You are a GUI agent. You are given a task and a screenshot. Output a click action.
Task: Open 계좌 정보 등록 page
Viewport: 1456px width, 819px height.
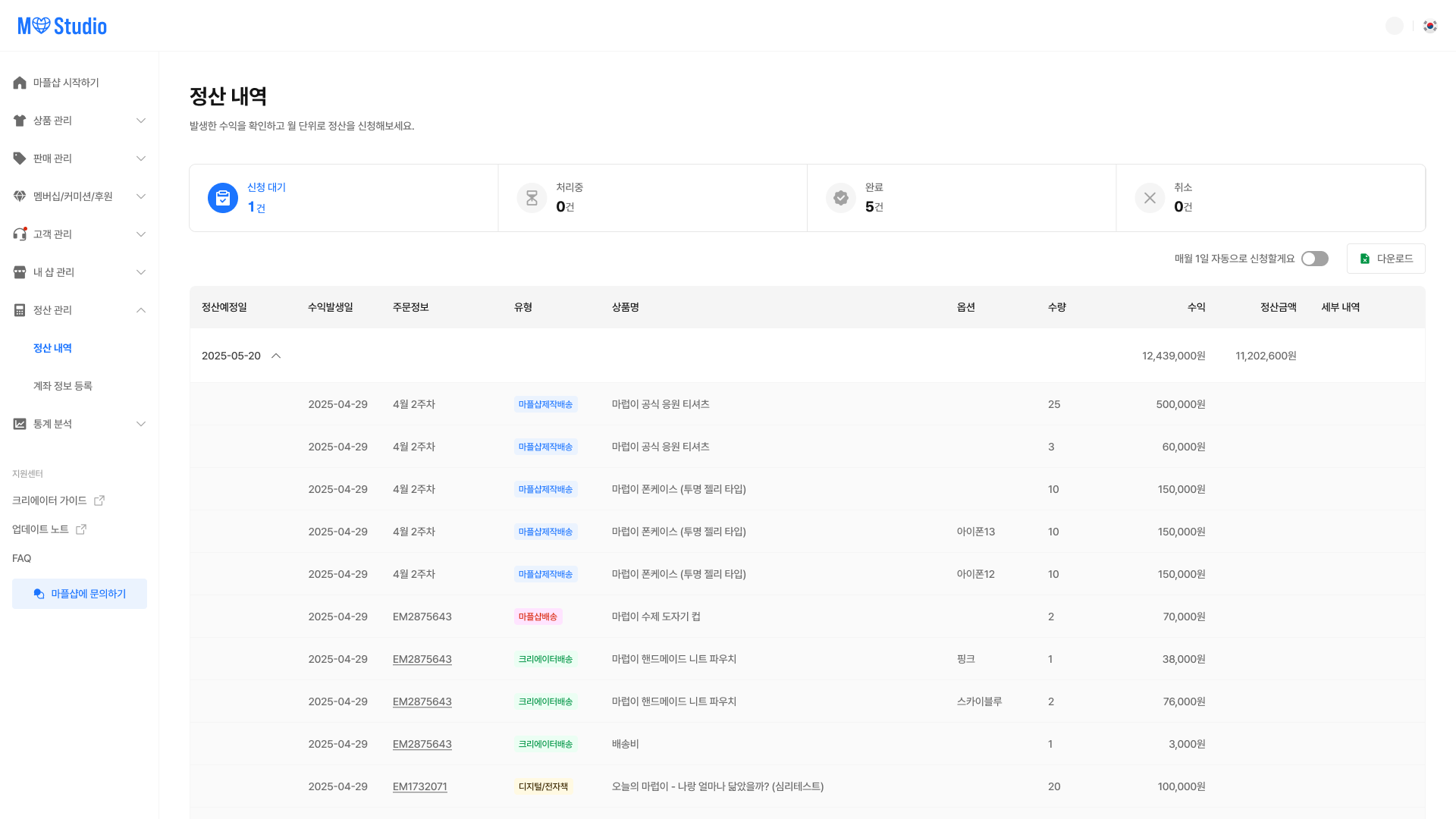pyautogui.click(x=62, y=386)
